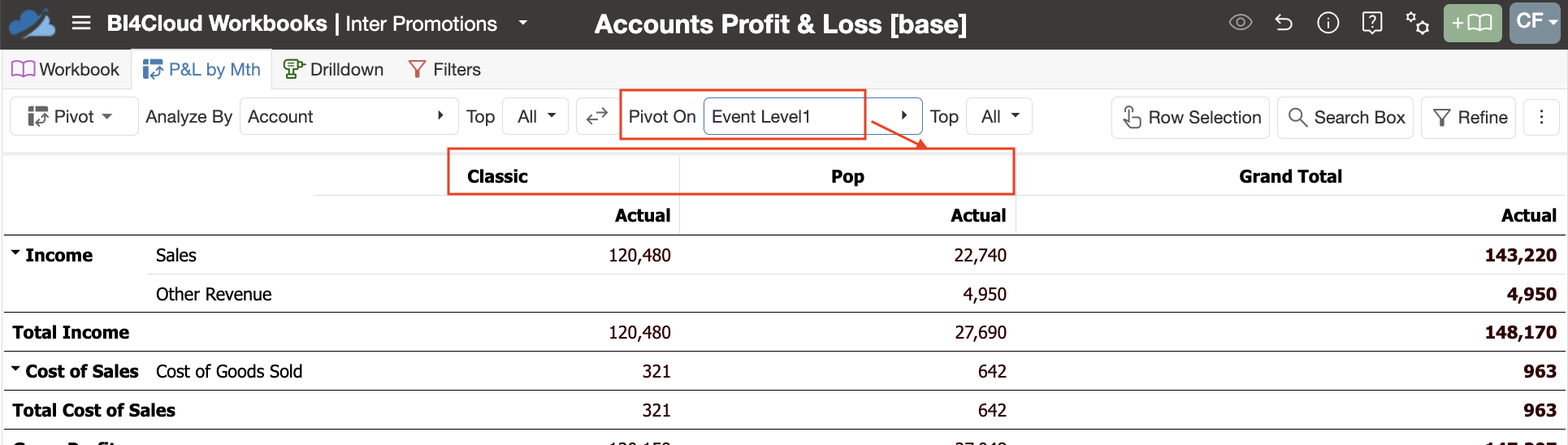Click the Pop Other Revenue value 4,950
The image size is (1568, 445).
click(x=985, y=294)
